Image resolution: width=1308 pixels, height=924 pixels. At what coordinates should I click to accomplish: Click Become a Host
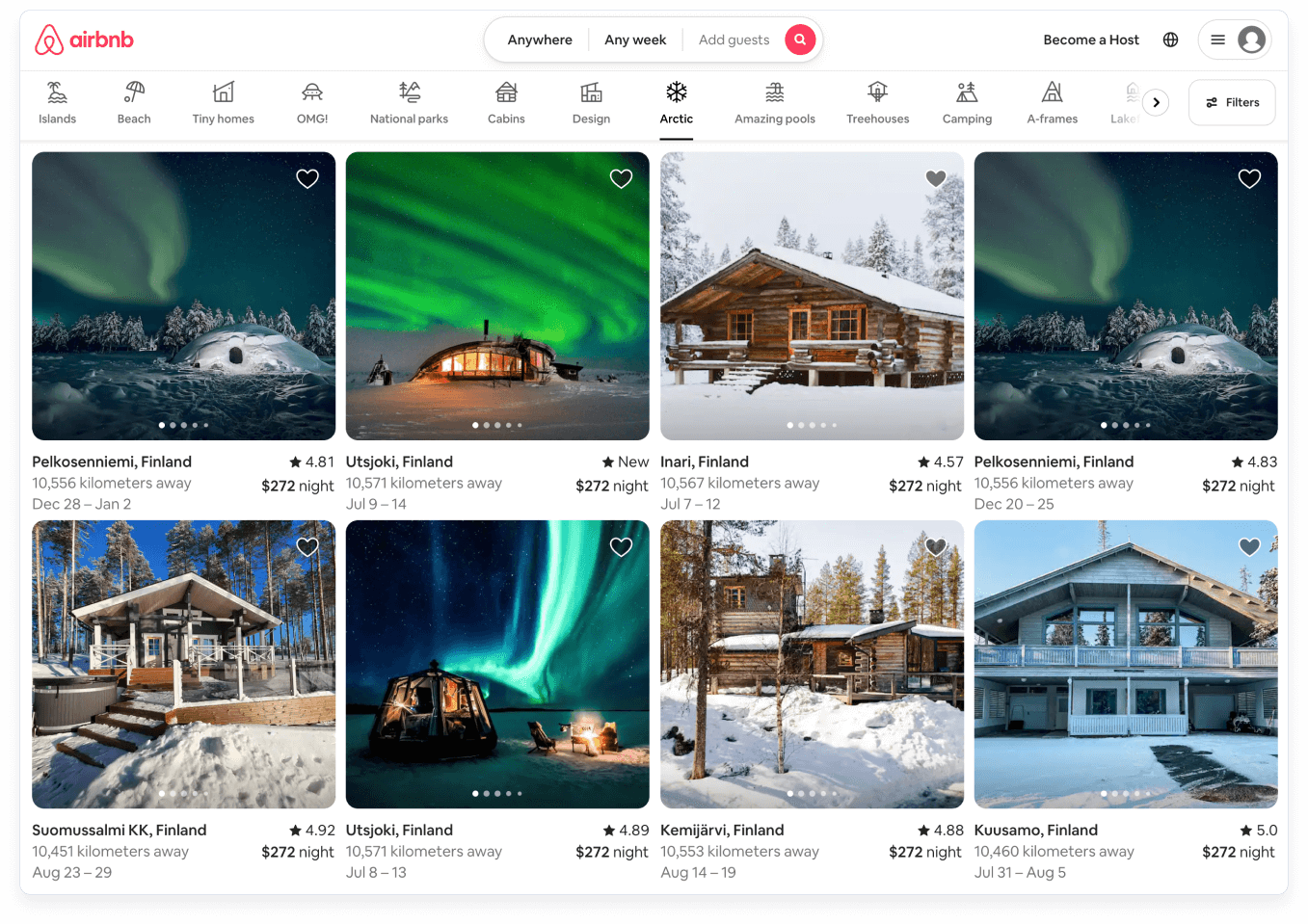[x=1090, y=40]
